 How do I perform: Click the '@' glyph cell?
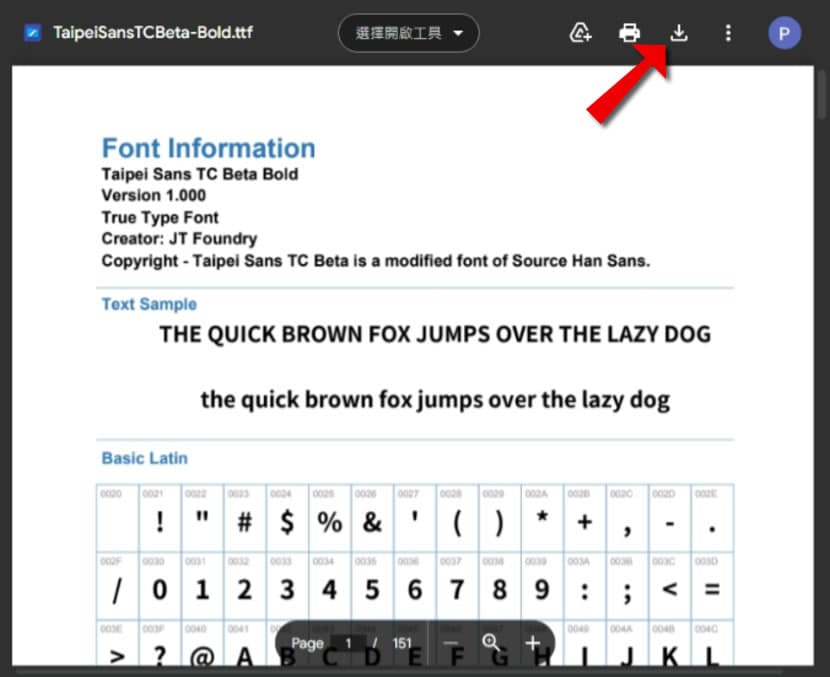[202, 643]
